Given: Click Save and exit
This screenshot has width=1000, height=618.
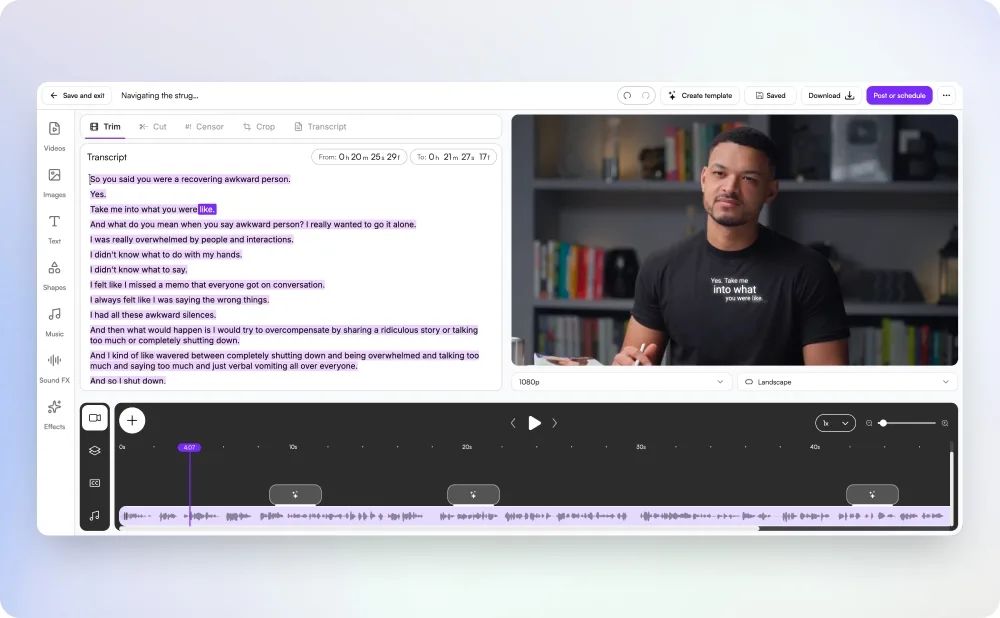Looking at the screenshot, I should coord(77,96).
